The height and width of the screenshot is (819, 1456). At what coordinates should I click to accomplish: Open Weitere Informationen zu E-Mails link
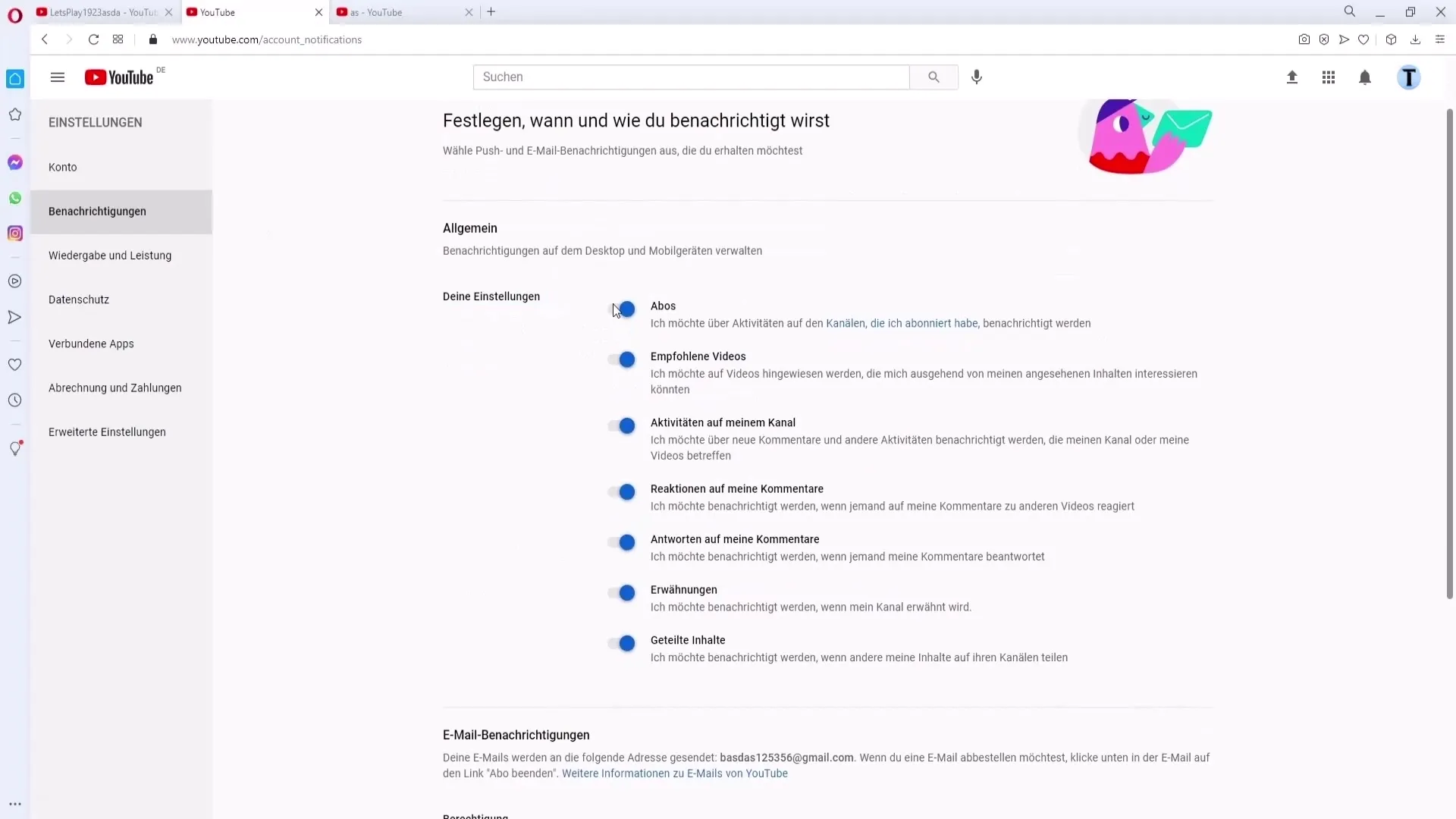674,773
